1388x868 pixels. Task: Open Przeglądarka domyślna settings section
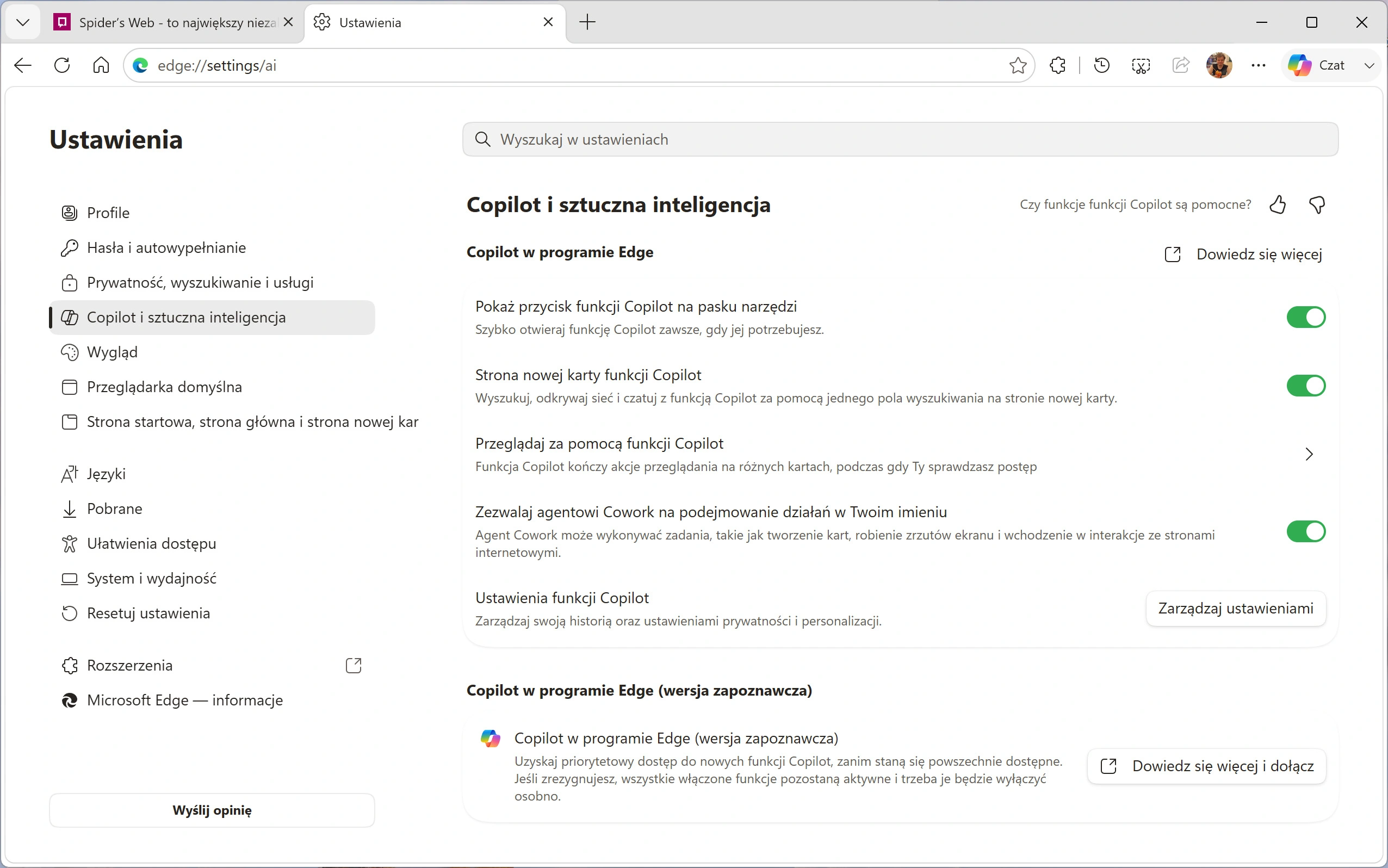[x=211, y=387]
